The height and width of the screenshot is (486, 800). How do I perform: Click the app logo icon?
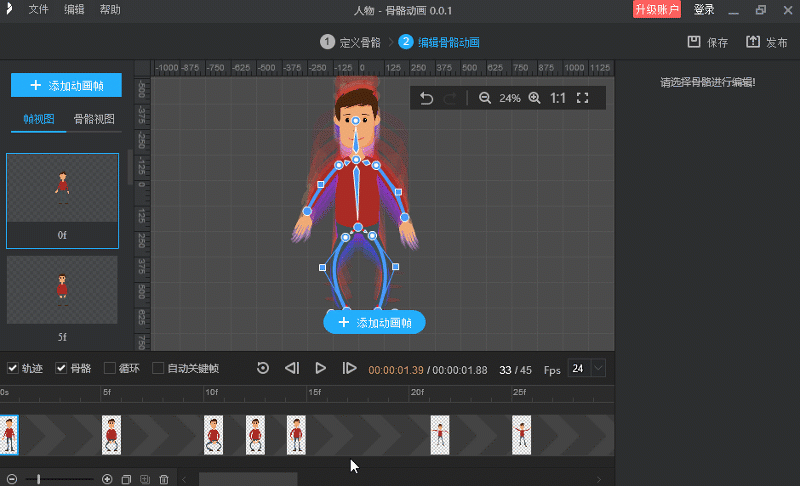point(9,9)
